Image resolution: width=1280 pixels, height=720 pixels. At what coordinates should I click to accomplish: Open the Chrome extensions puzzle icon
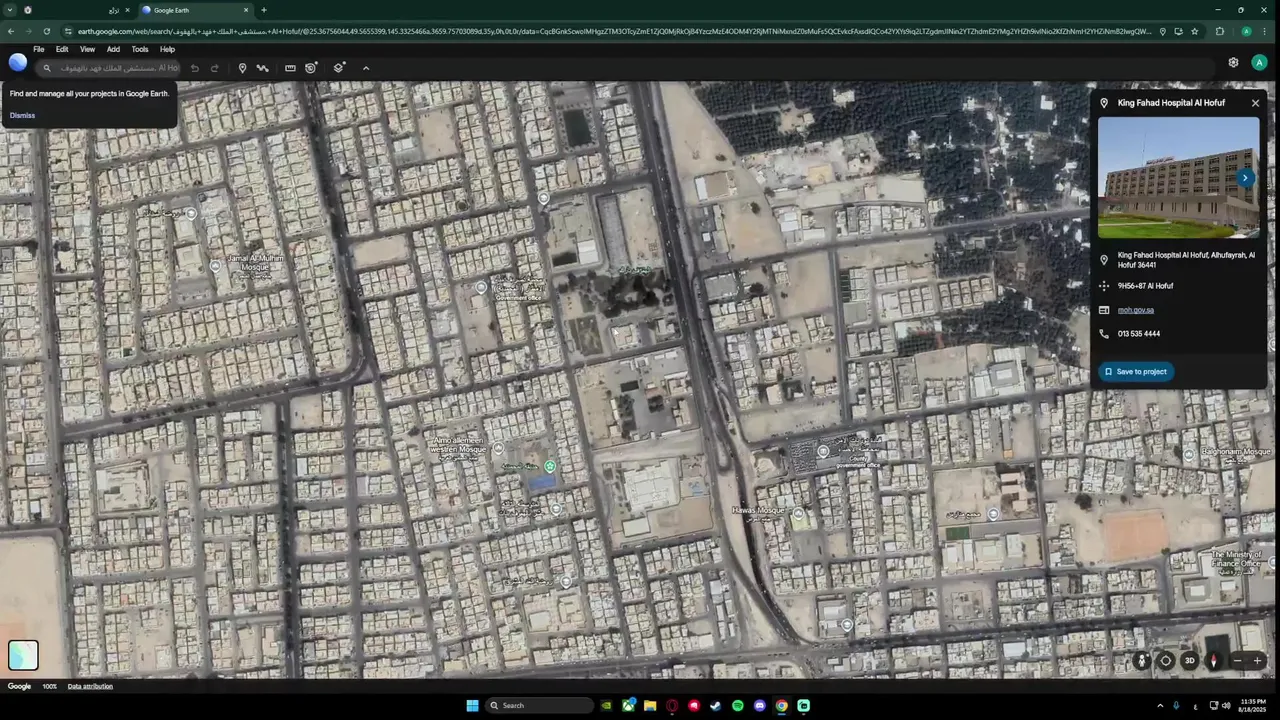click(x=1220, y=31)
